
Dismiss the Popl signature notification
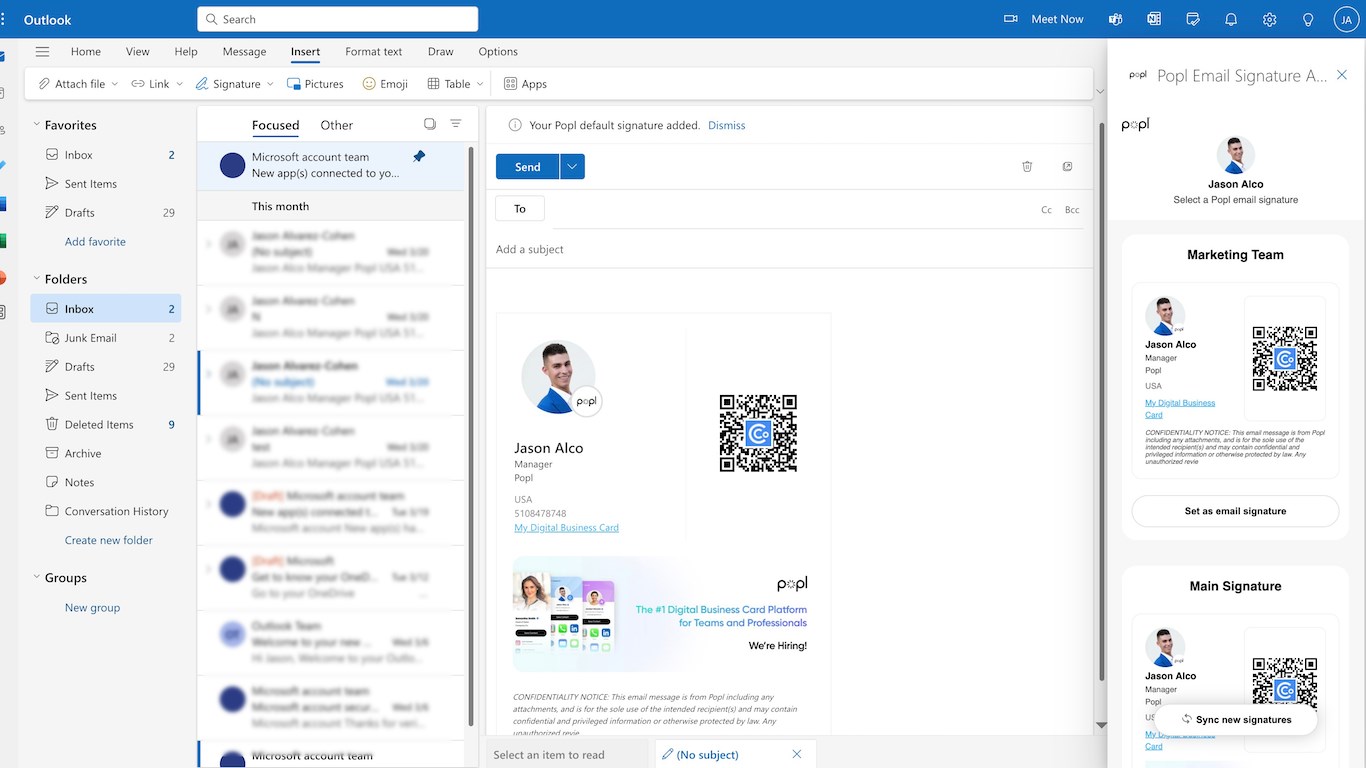(x=727, y=125)
